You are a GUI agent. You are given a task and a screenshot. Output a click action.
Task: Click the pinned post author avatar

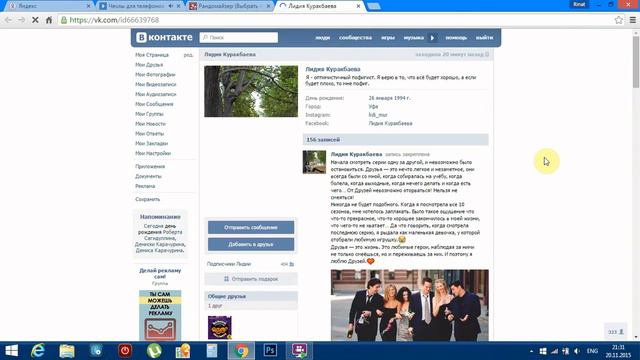tap(314, 162)
